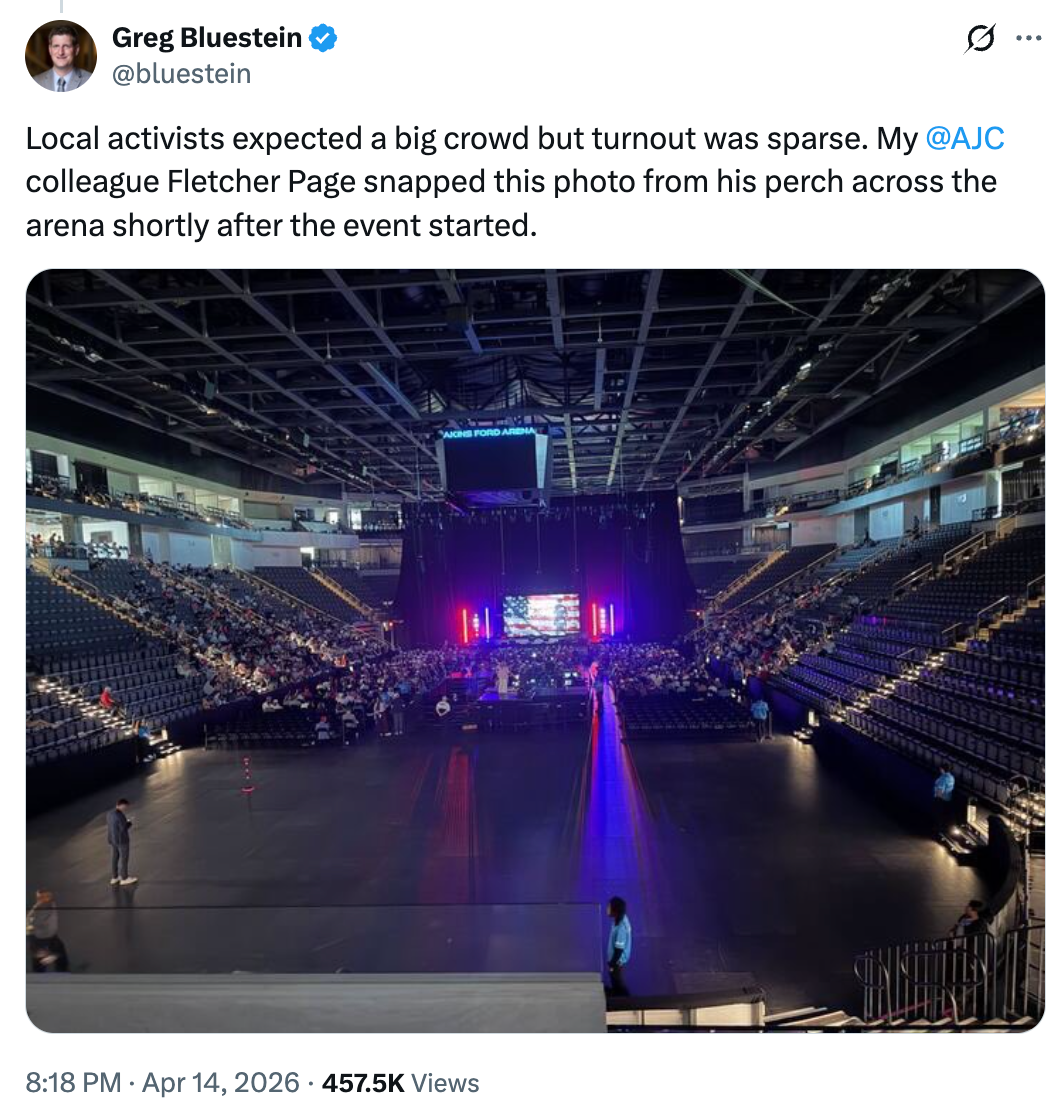Click the Views label beside the count
The image size is (1060, 1116).
[x=445, y=1083]
